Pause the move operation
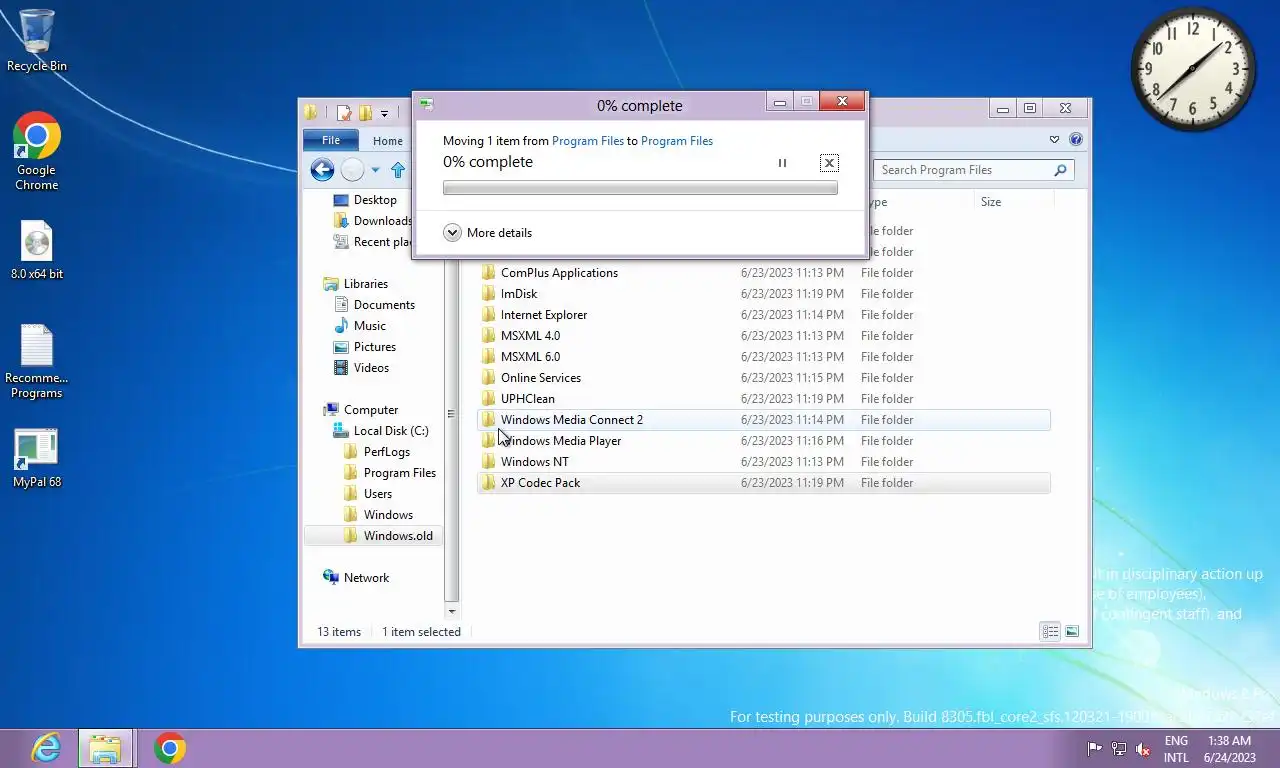This screenshot has width=1280, height=768. point(782,163)
